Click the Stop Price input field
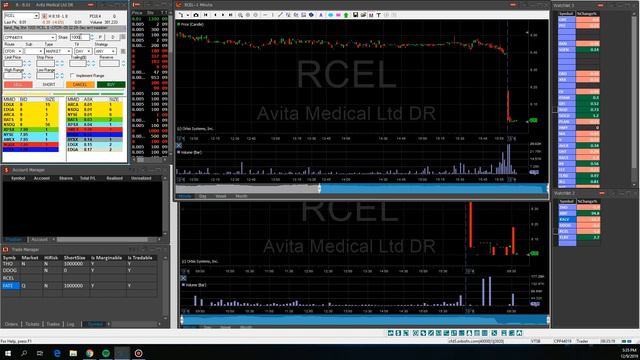 point(45,63)
